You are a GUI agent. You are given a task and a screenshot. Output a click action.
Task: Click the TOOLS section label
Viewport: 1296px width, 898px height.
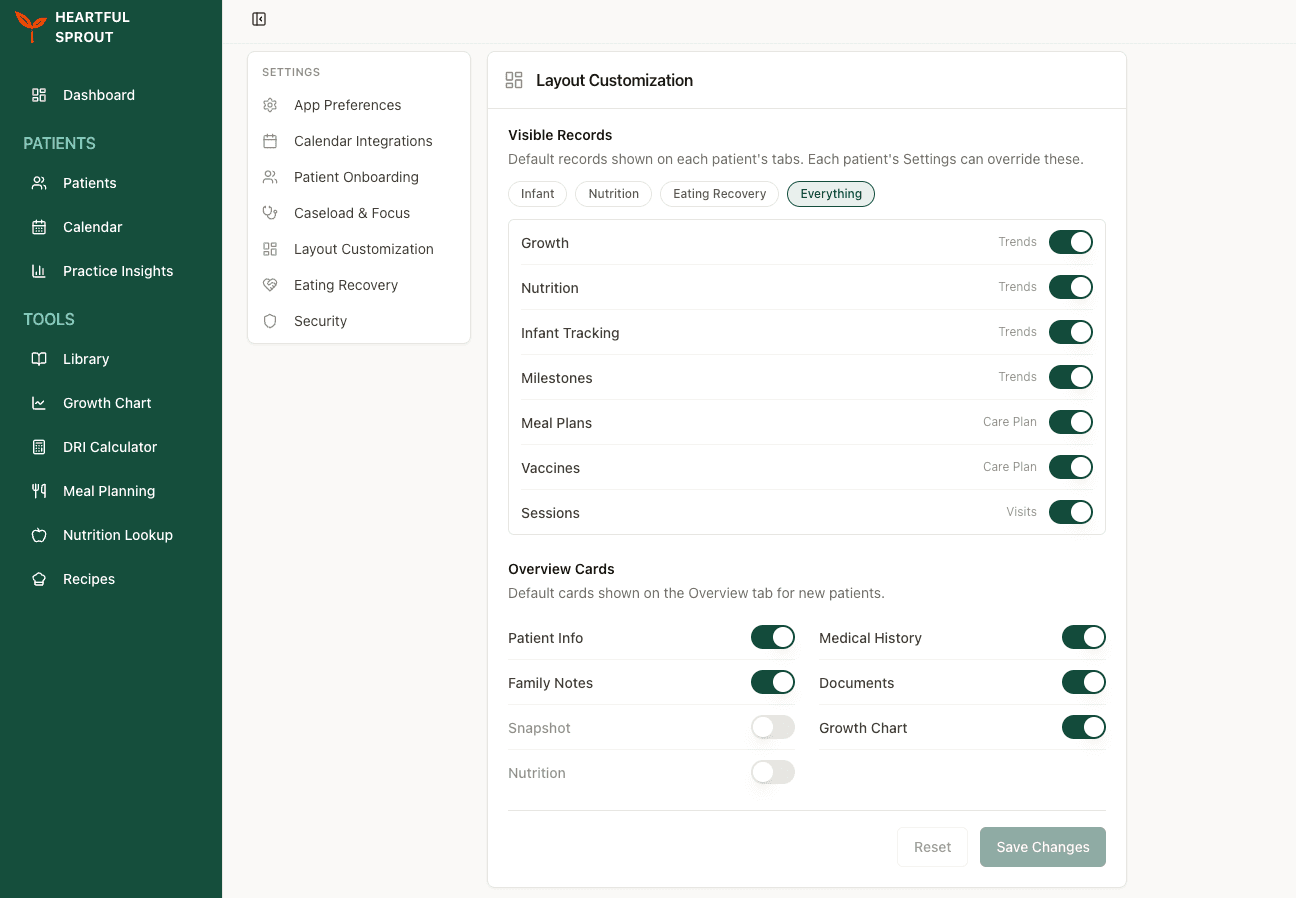coord(49,319)
